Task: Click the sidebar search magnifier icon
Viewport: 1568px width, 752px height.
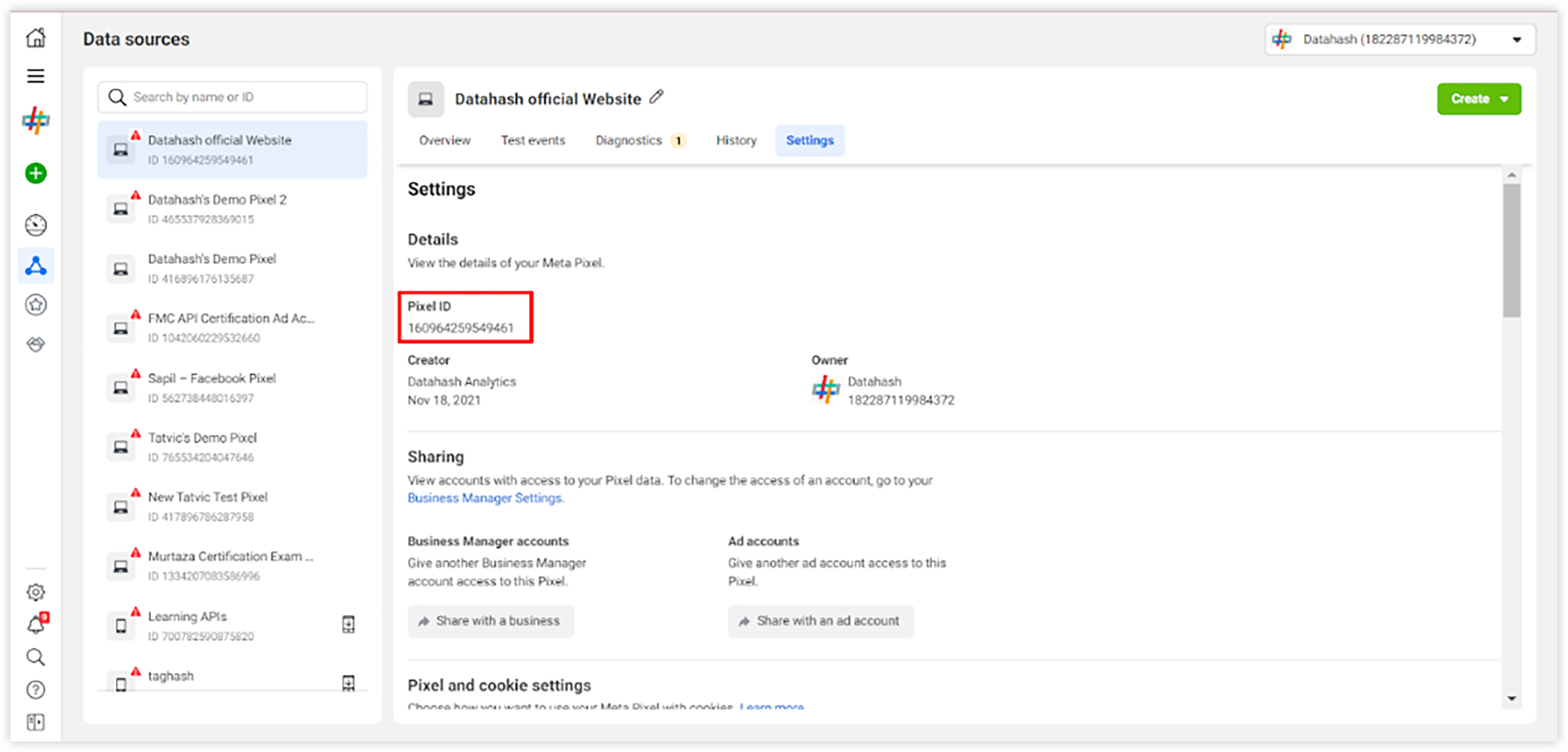Action: (x=36, y=657)
